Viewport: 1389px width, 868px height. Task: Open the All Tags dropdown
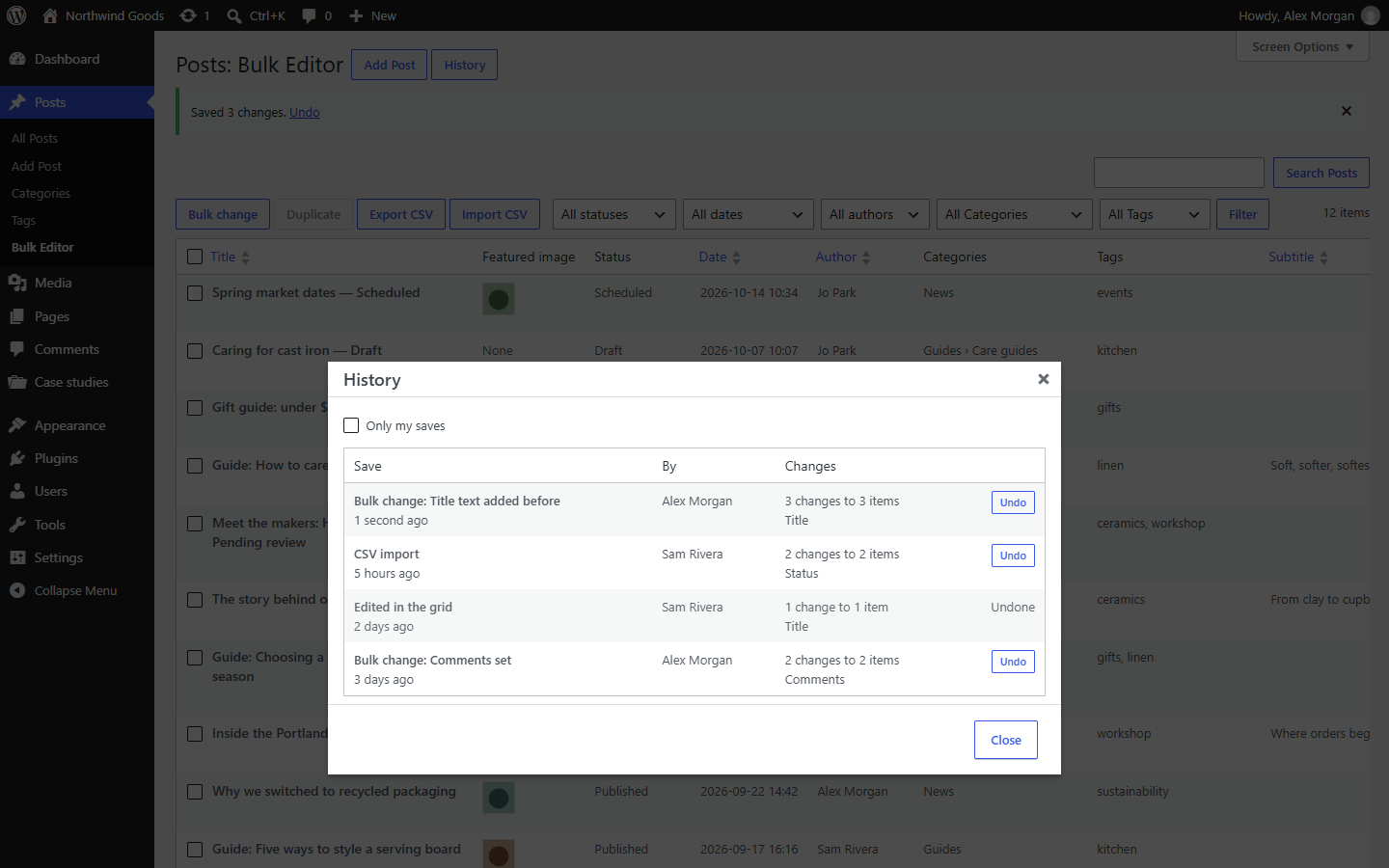coord(1155,214)
